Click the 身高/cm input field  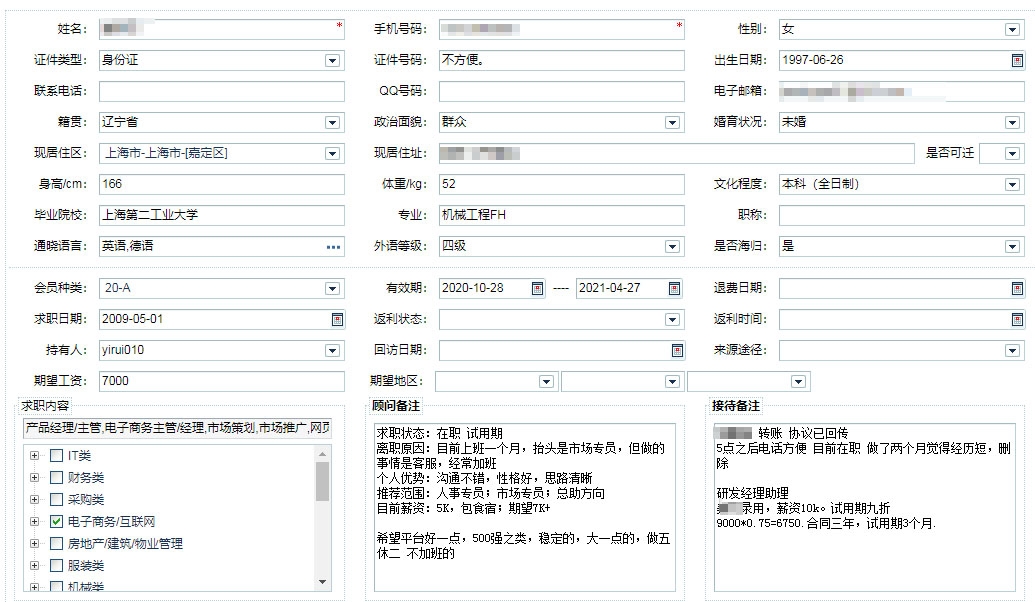tap(222, 184)
